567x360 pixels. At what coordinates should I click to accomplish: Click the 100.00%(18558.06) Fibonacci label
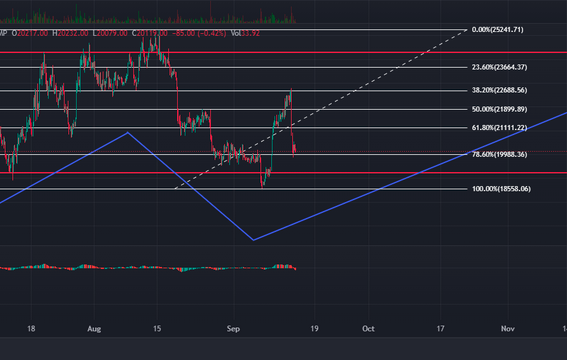501,189
